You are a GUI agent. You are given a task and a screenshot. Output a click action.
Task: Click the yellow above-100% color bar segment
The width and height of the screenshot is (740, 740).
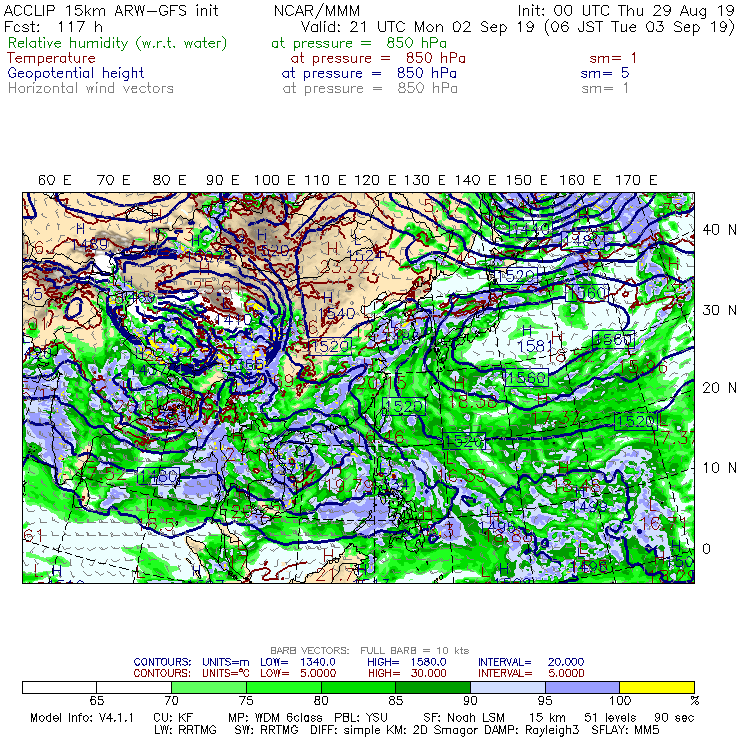click(x=657, y=687)
